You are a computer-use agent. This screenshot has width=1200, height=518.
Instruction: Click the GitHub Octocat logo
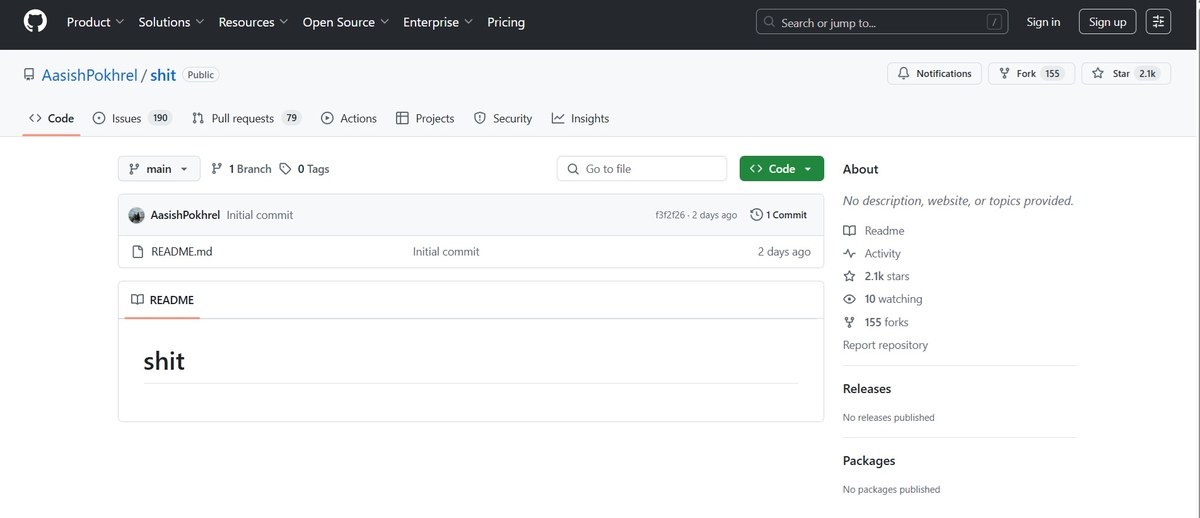(35, 21)
